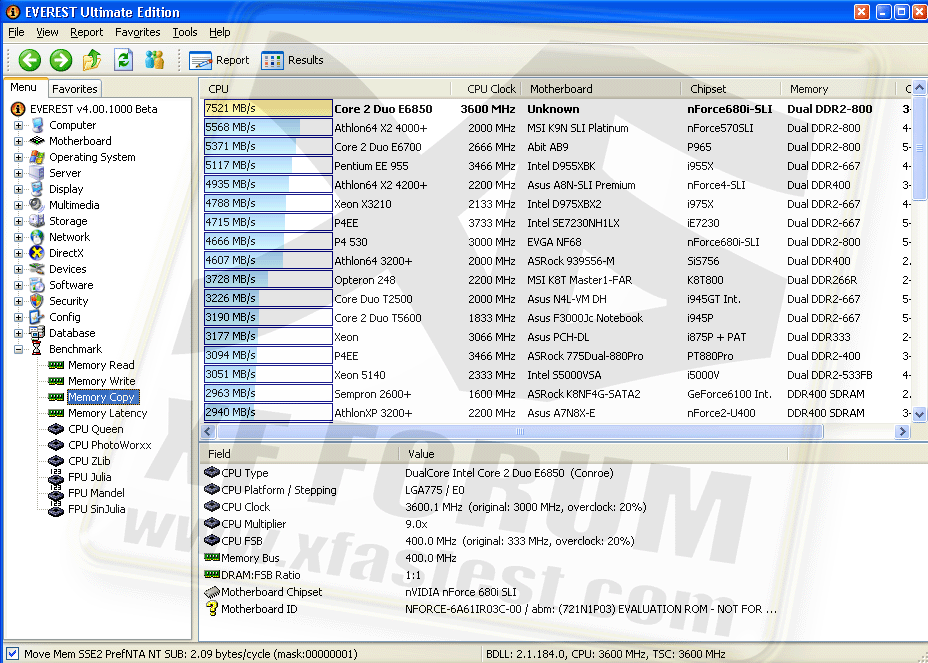
Task: Select Memory Copy benchmark
Action: 101,397
